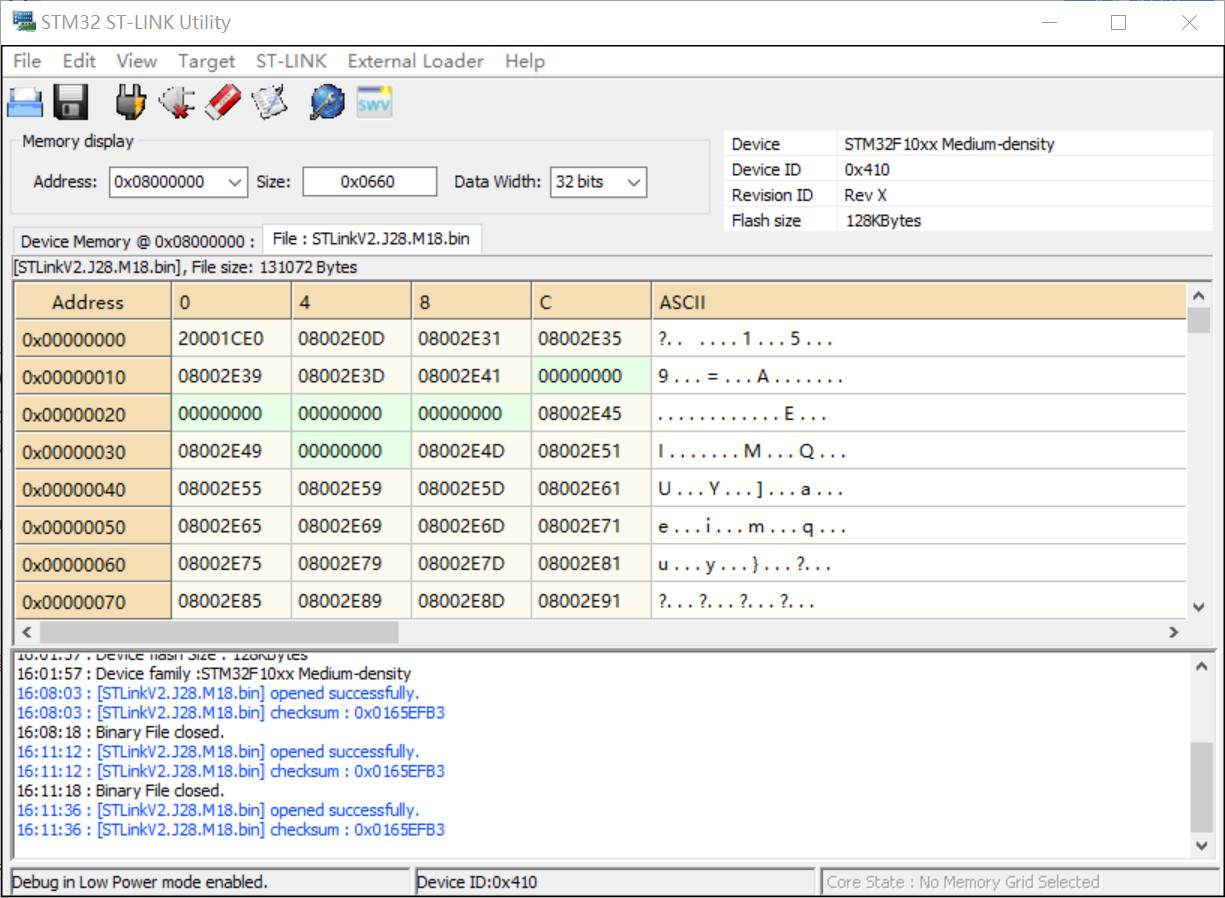
Task: Click memory grid scroll up arrow
Action: (1199, 296)
